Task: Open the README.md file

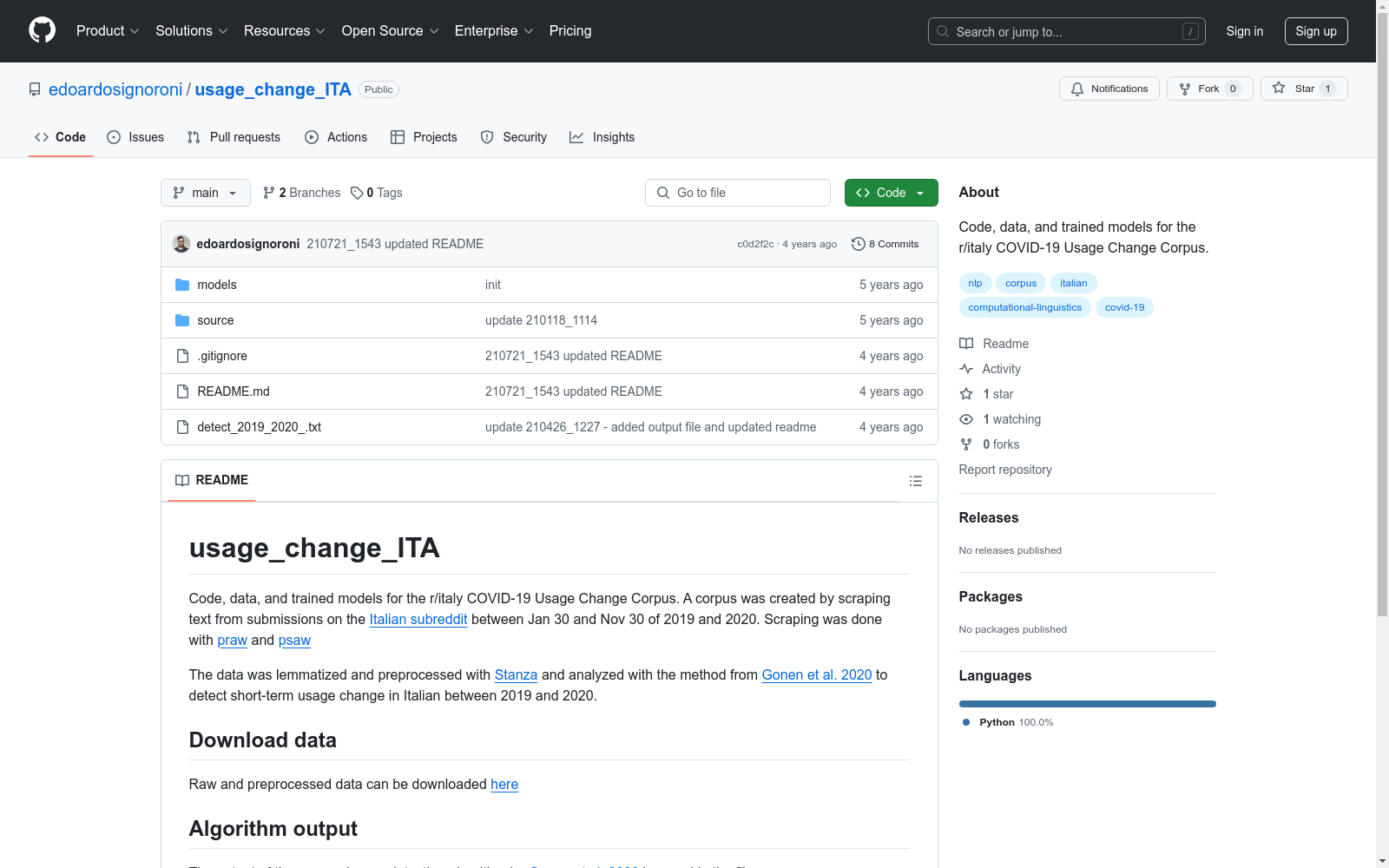Action: click(234, 391)
